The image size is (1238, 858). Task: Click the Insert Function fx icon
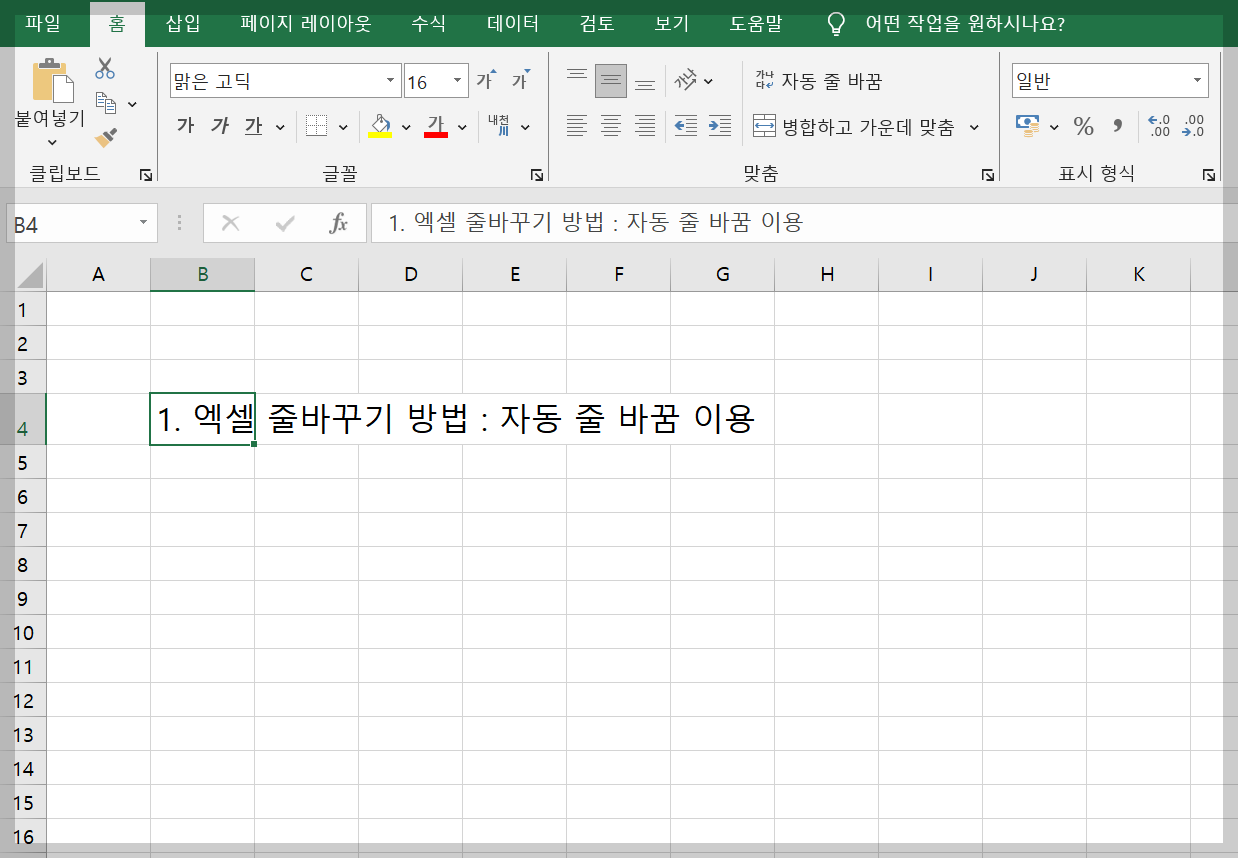339,222
